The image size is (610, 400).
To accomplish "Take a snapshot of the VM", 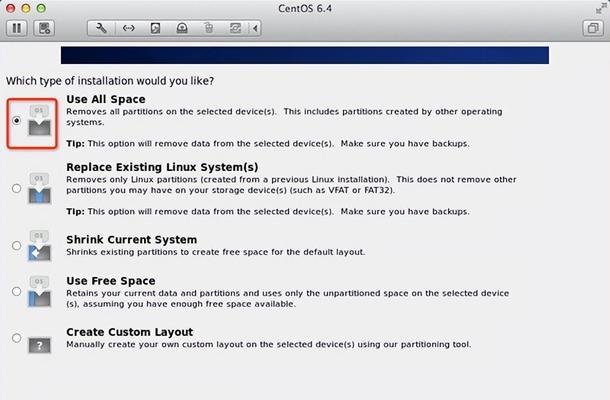I will click(44, 28).
